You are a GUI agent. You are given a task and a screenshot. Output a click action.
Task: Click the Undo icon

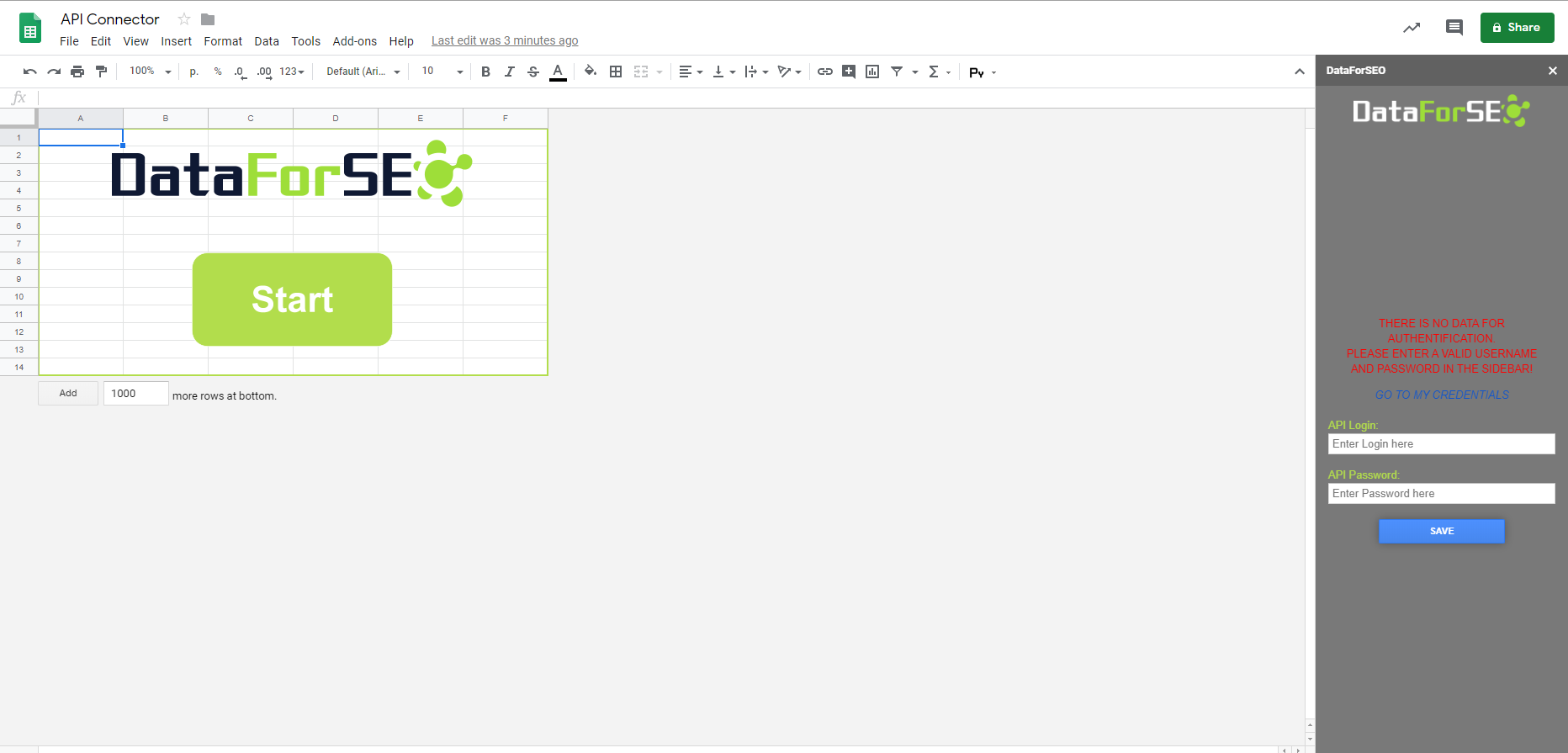pos(30,72)
